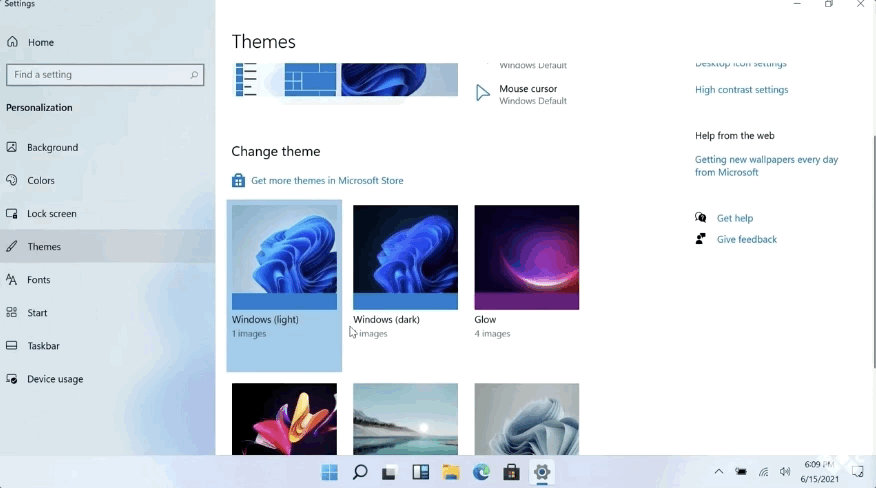This screenshot has height=488, width=876.
Task: Click the Give feedback person icon
Action: click(701, 239)
